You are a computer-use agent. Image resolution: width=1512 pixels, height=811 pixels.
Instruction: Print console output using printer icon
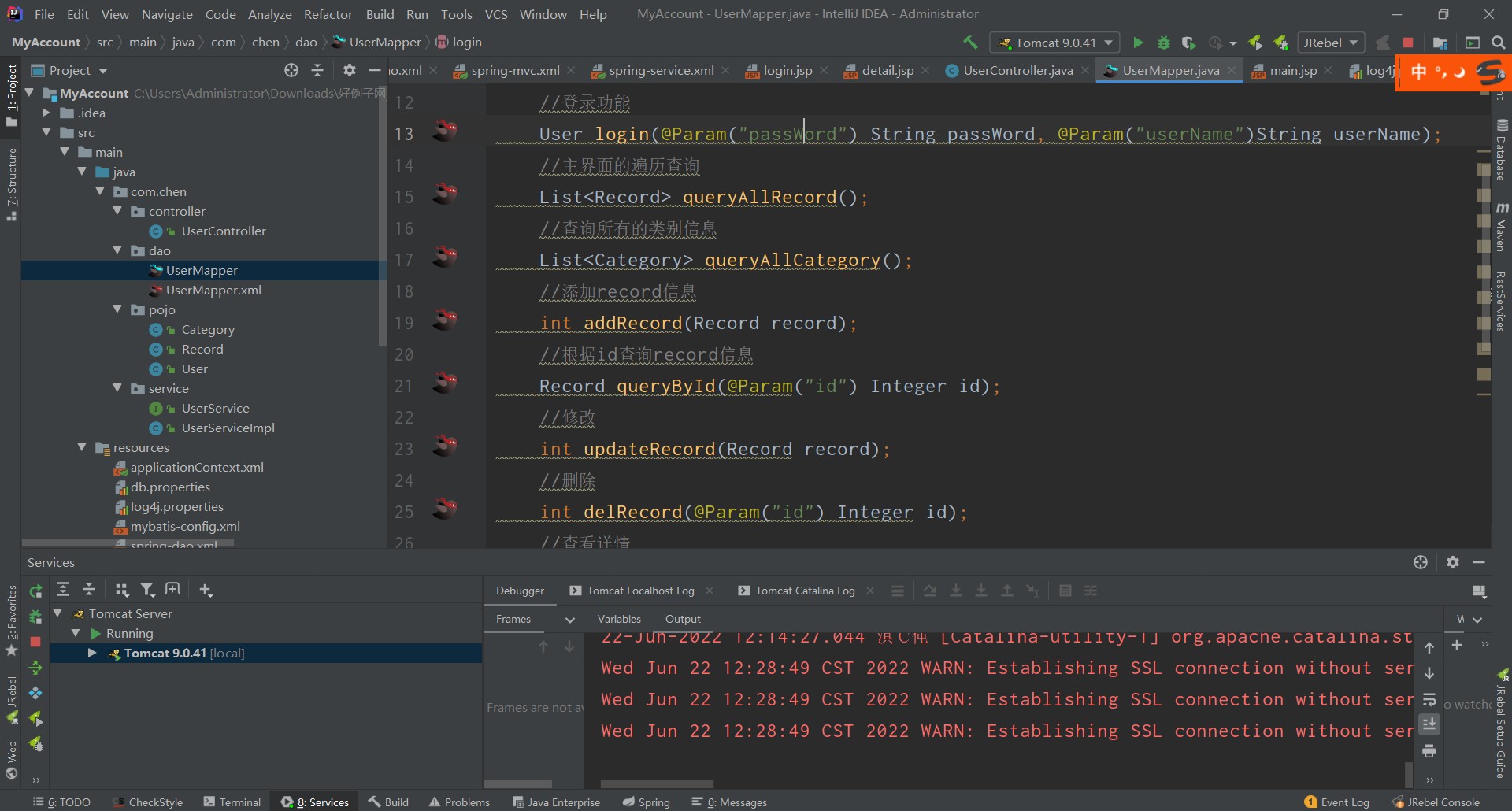(1429, 751)
